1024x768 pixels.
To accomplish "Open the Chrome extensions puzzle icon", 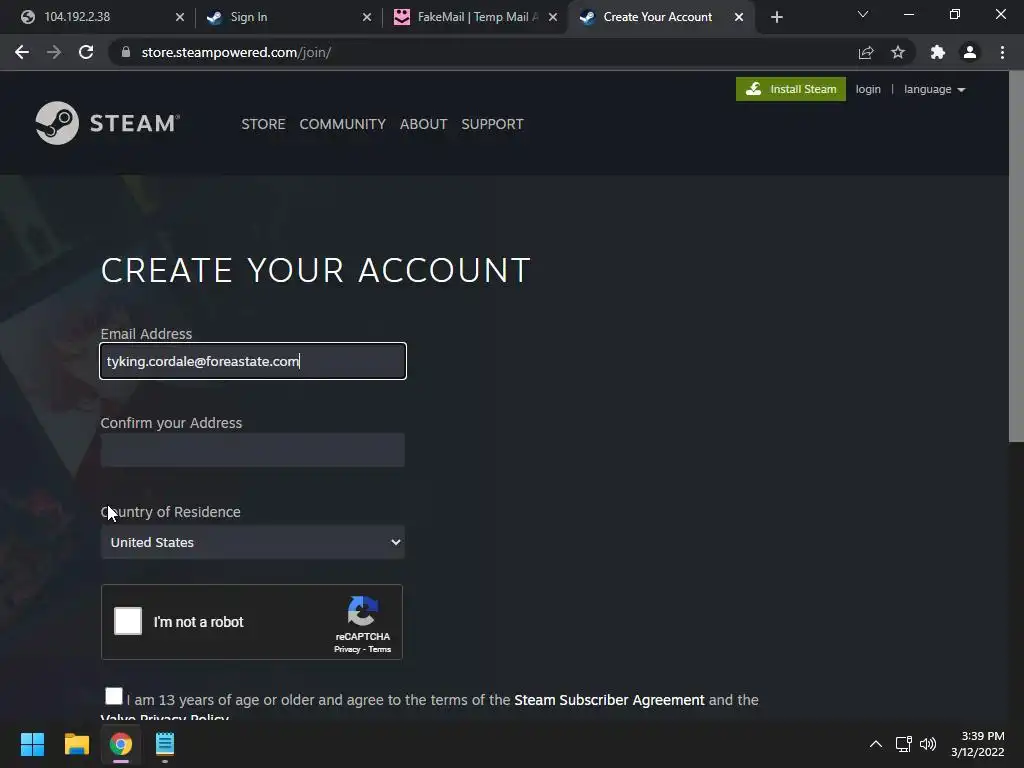I will pos(938,52).
